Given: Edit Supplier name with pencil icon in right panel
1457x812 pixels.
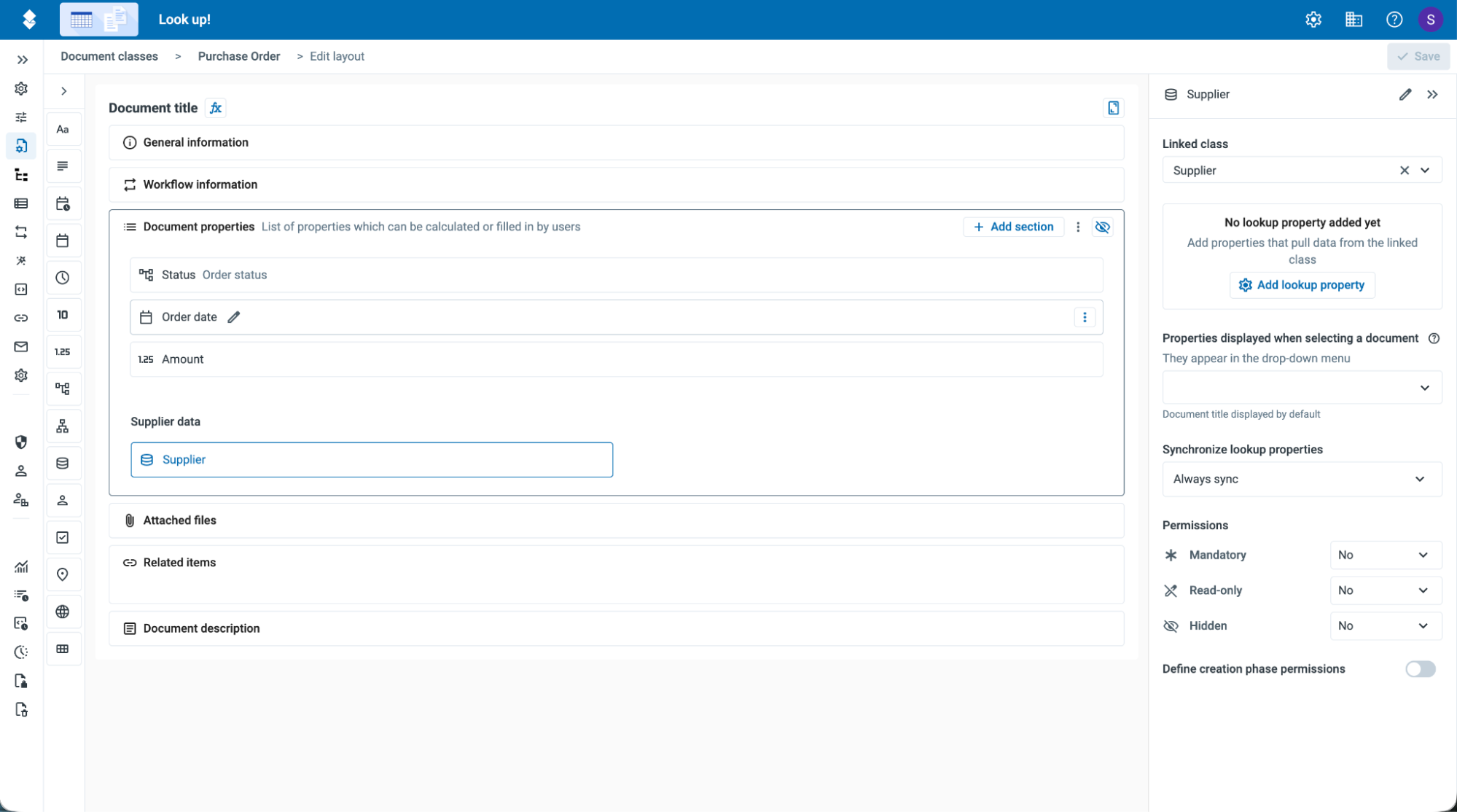Looking at the screenshot, I should click(x=1405, y=94).
